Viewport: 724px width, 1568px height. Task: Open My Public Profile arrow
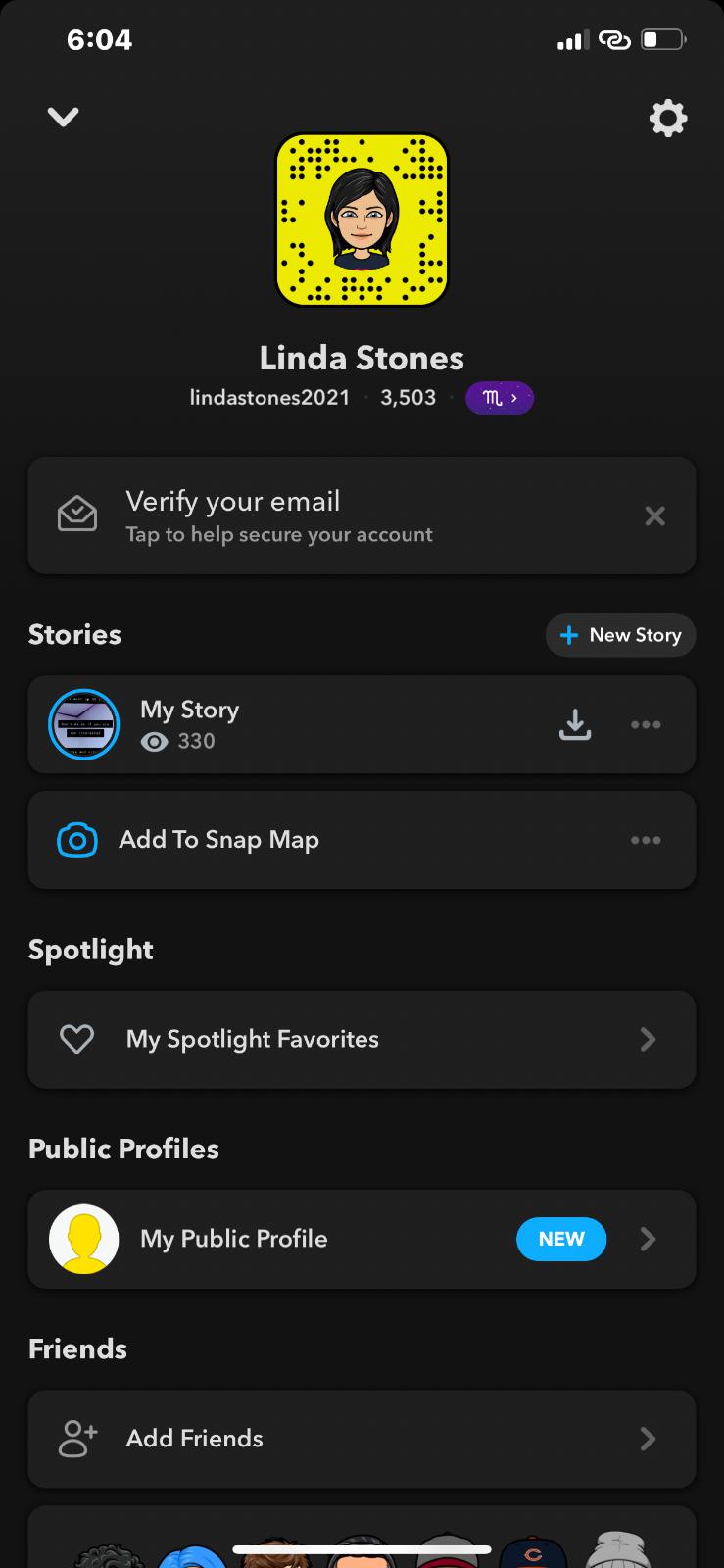648,1239
